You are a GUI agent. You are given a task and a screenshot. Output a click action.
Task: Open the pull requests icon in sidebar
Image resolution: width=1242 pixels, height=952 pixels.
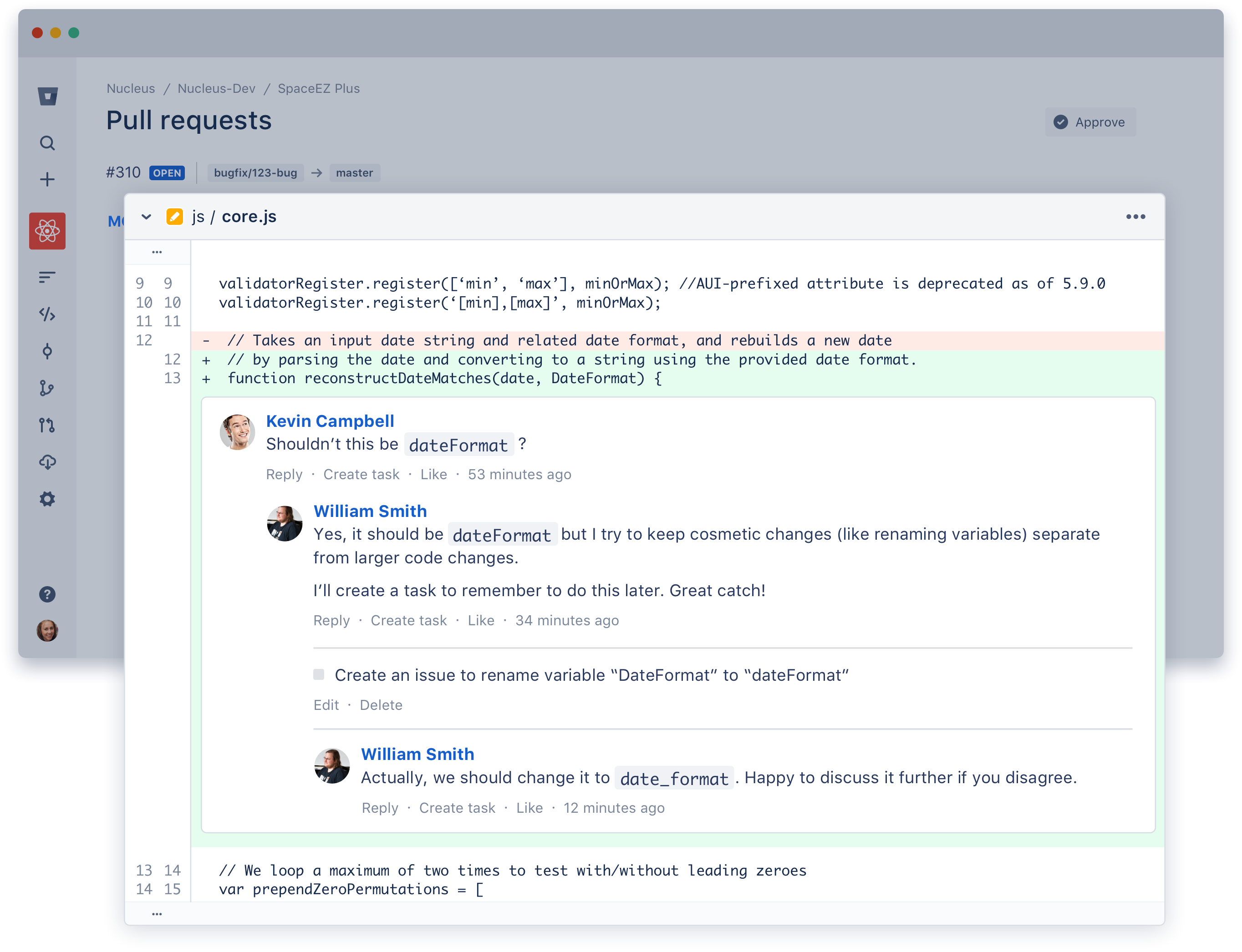pos(48,425)
